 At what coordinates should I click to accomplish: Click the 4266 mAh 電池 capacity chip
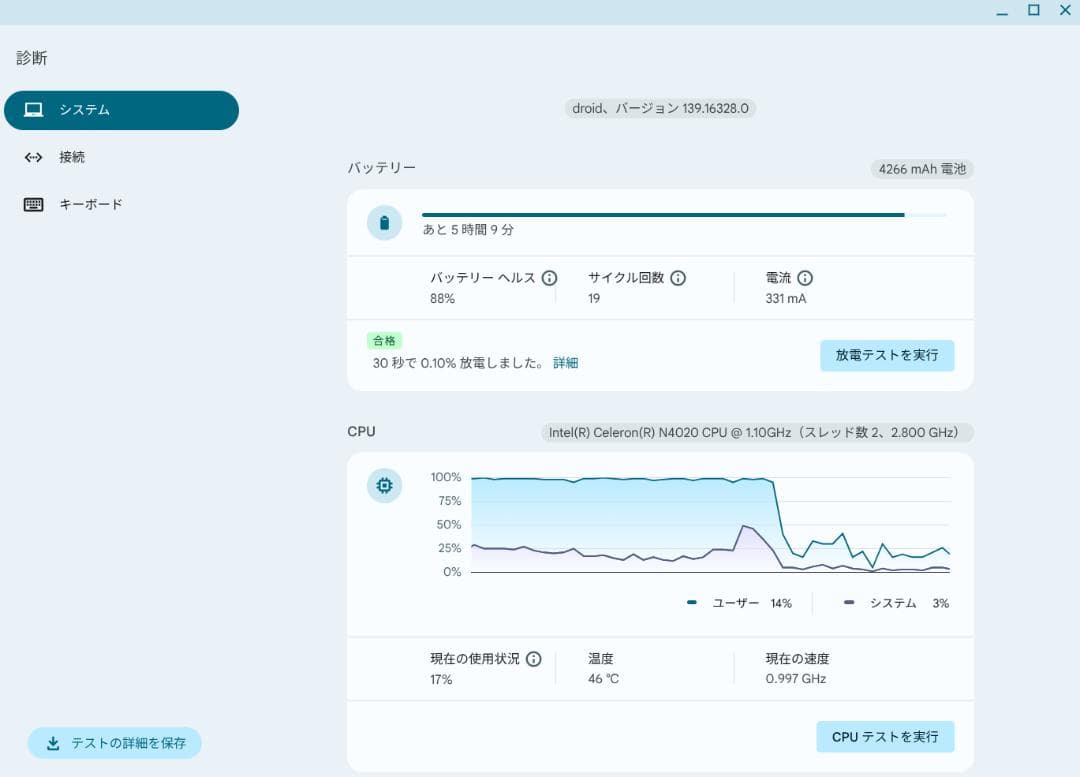pos(922,169)
